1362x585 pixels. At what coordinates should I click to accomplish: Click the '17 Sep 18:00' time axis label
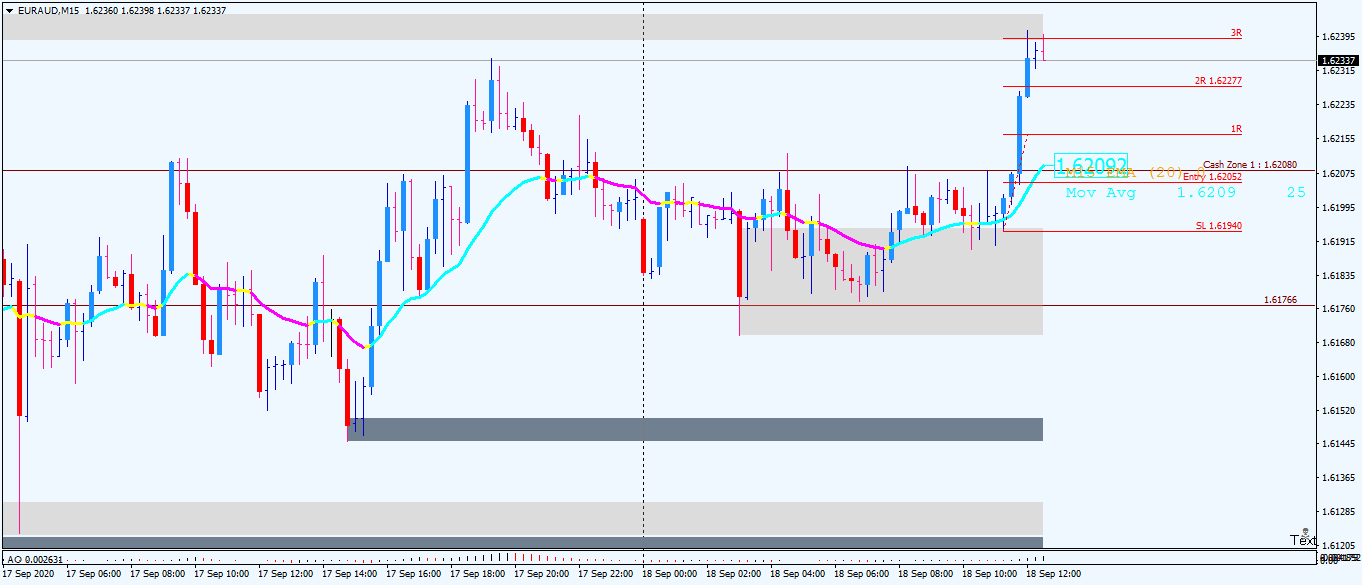477,574
